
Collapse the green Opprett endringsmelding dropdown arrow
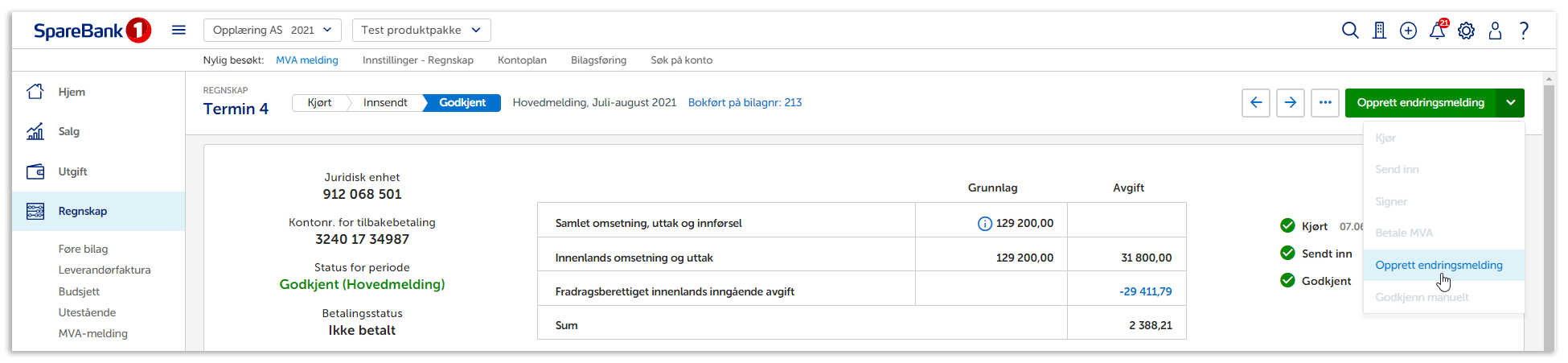coord(1510,103)
